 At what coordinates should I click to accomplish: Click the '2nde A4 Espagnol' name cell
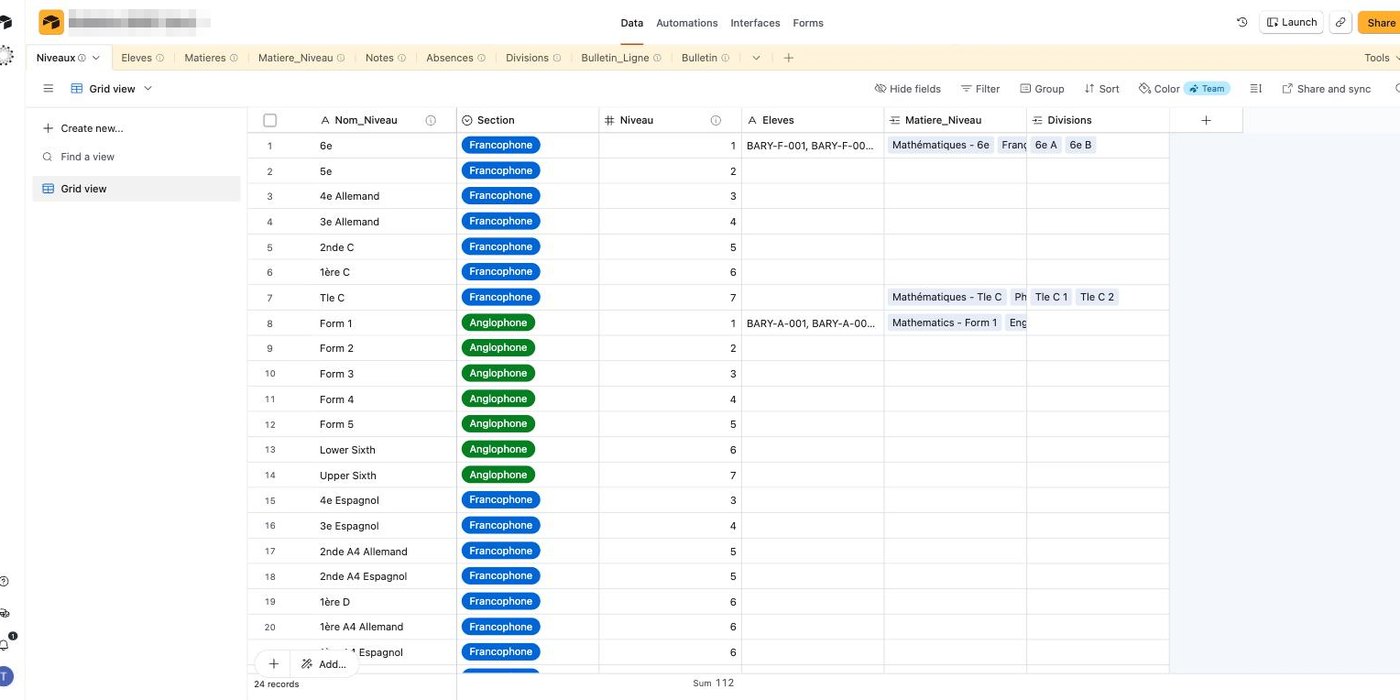click(363, 576)
